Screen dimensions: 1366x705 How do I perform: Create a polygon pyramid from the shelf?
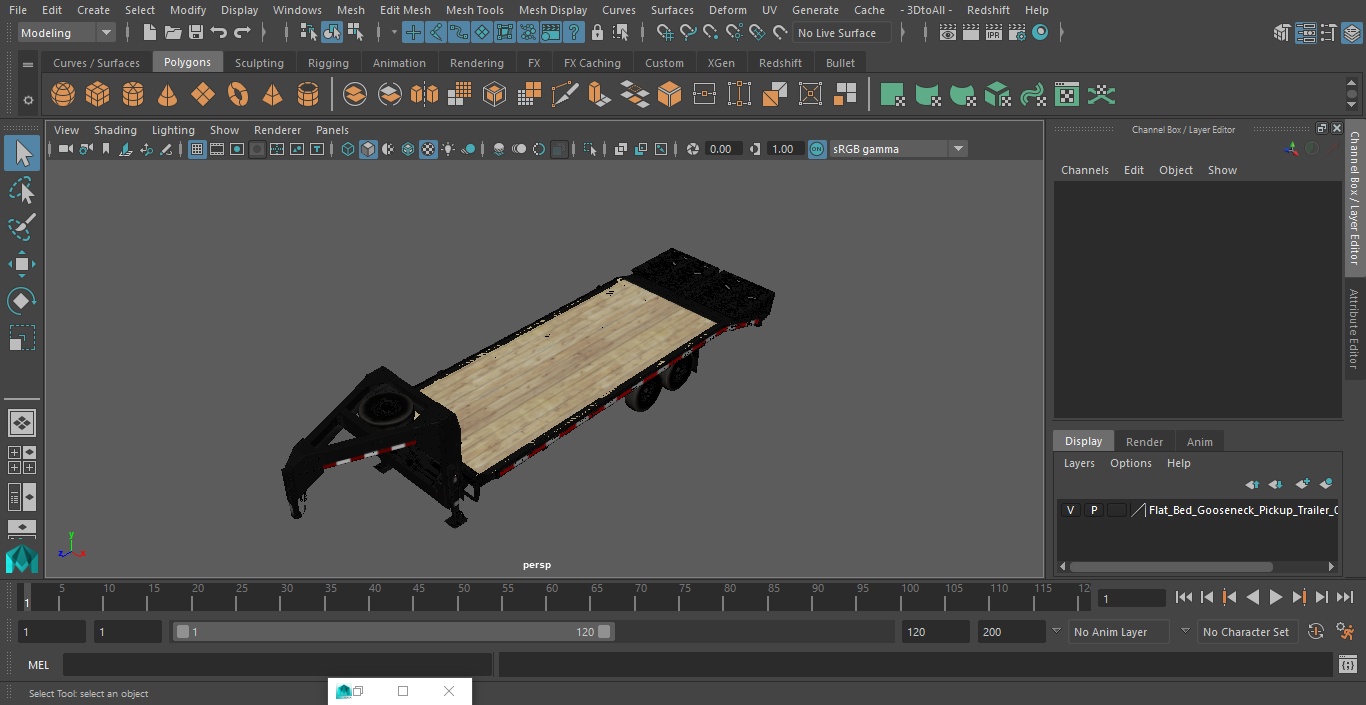point(272,95)
